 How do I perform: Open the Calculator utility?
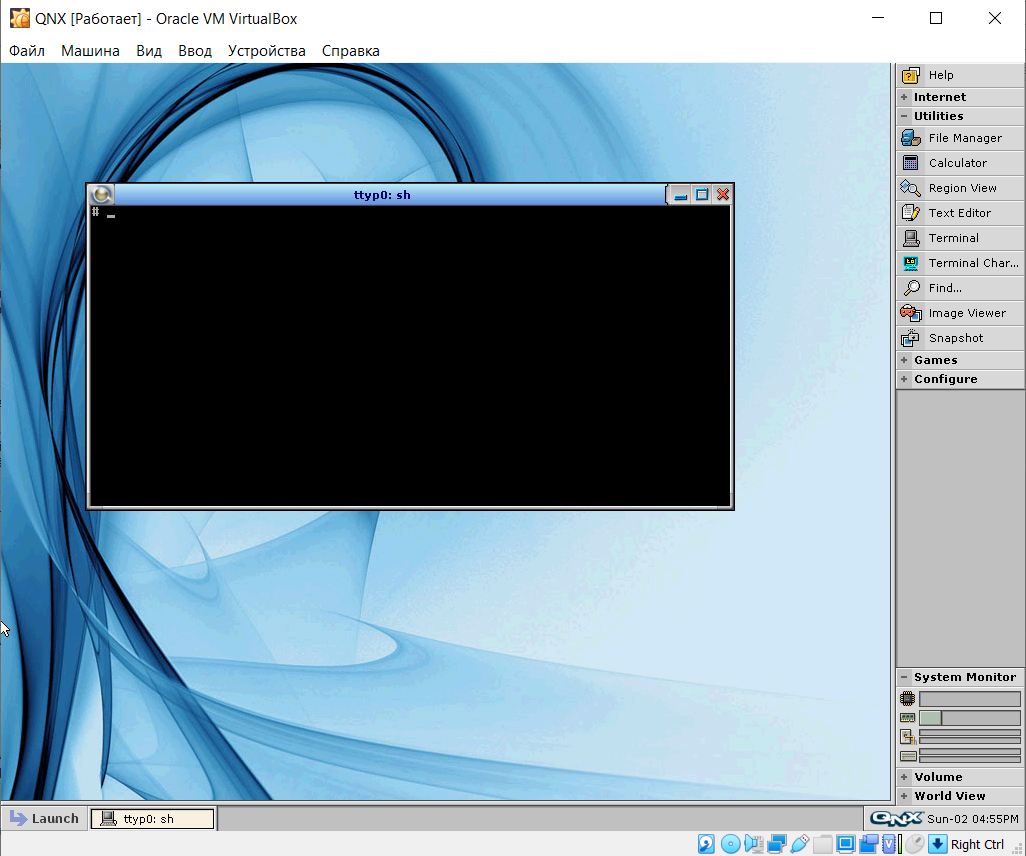(x=959, y=163)
